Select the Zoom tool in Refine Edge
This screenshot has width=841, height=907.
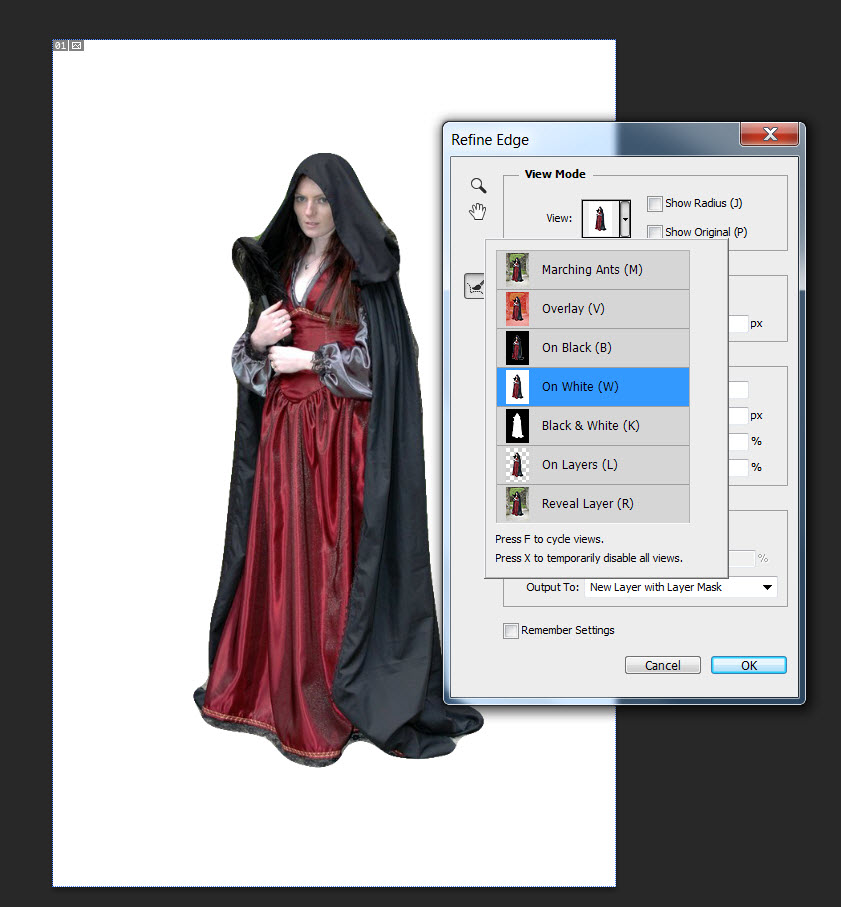[x=479, y=185]
